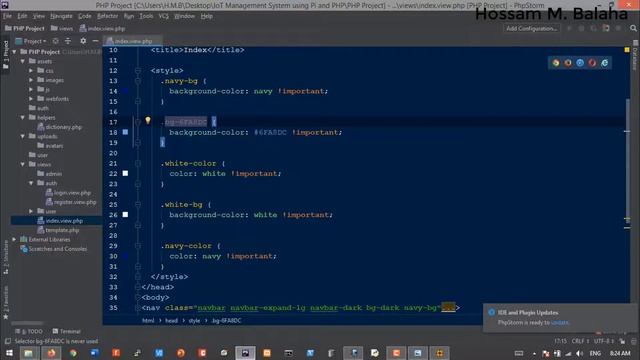
Task: Switch to PhpStorm in the taskbar
Action: pos(245,353)
